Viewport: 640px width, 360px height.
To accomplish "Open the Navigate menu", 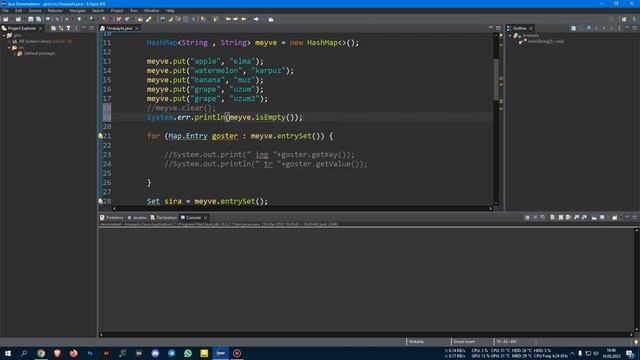I will point(77,11).
